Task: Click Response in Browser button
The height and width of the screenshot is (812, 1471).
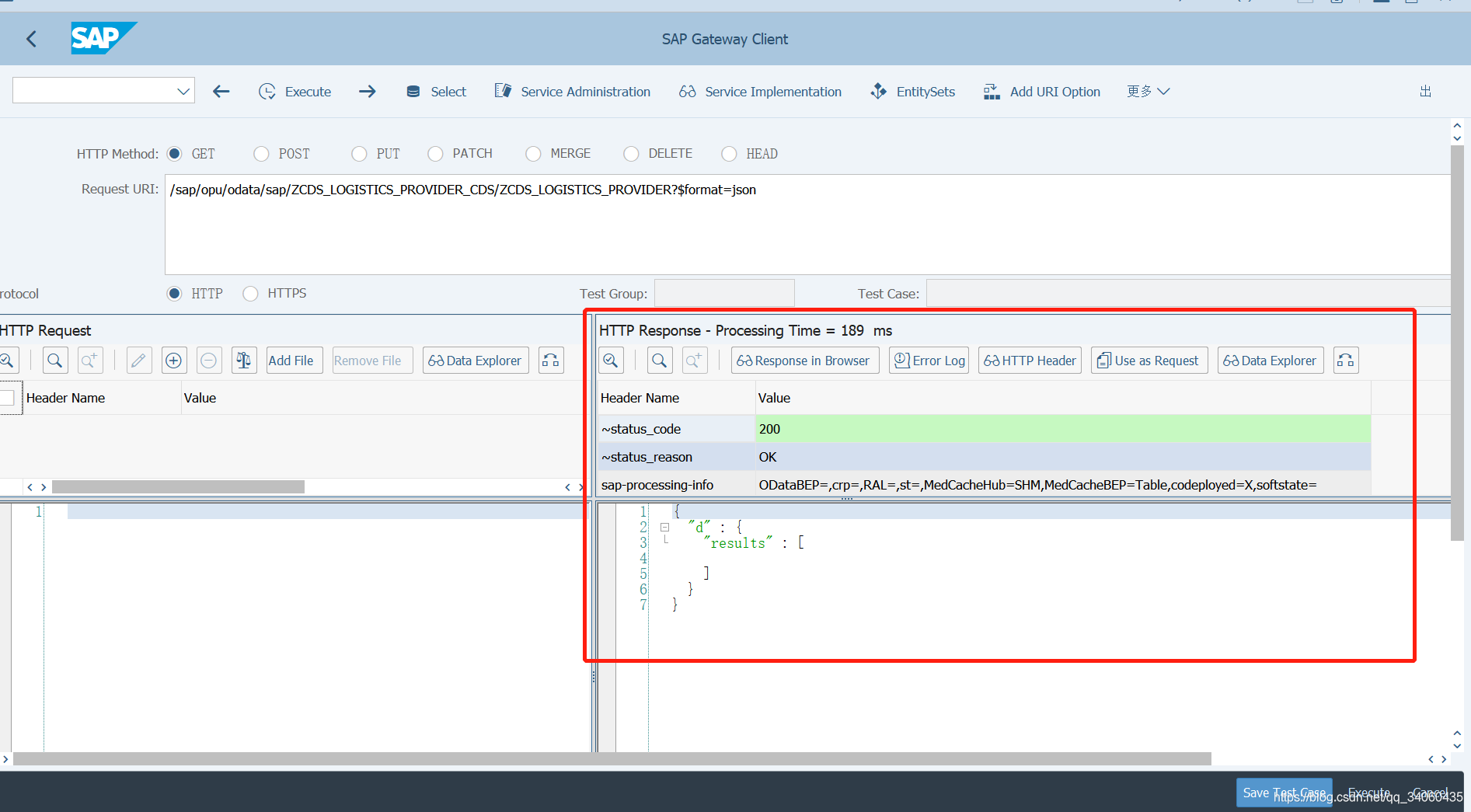Action: pyautogui.click(x=805, y=361)
